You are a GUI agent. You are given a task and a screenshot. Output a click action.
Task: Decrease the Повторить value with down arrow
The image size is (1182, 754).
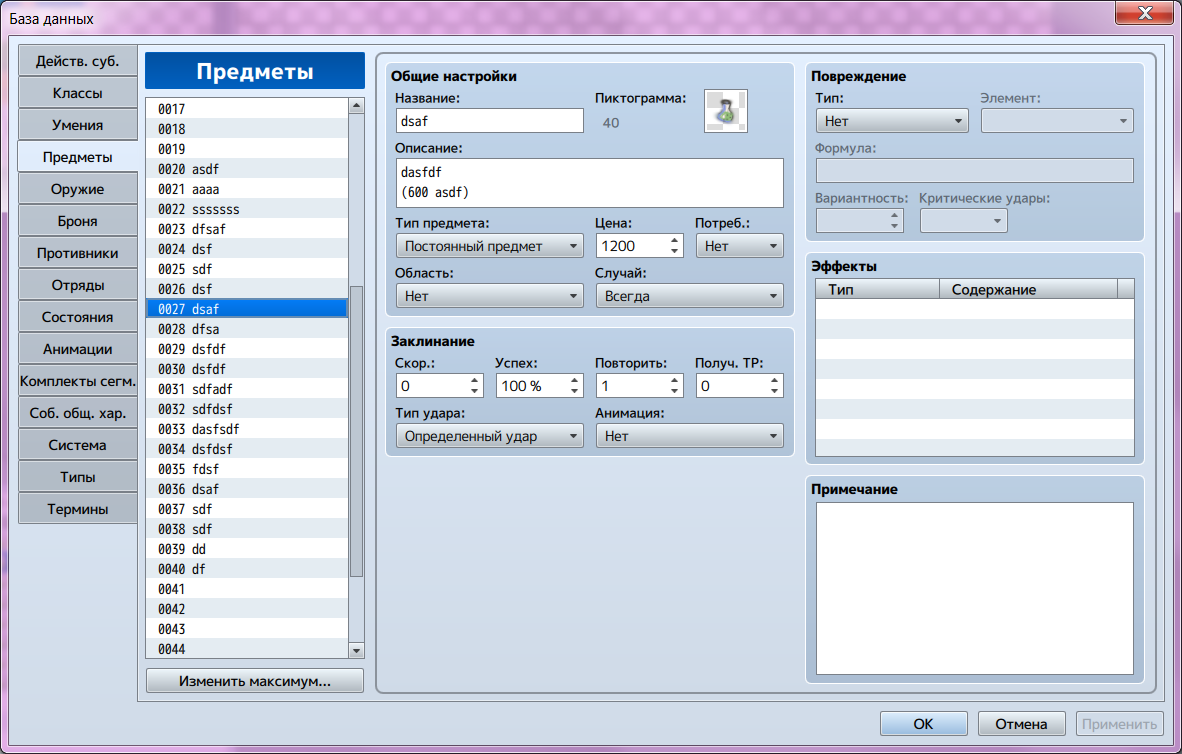pyautogui.click(x=675, y=391)
